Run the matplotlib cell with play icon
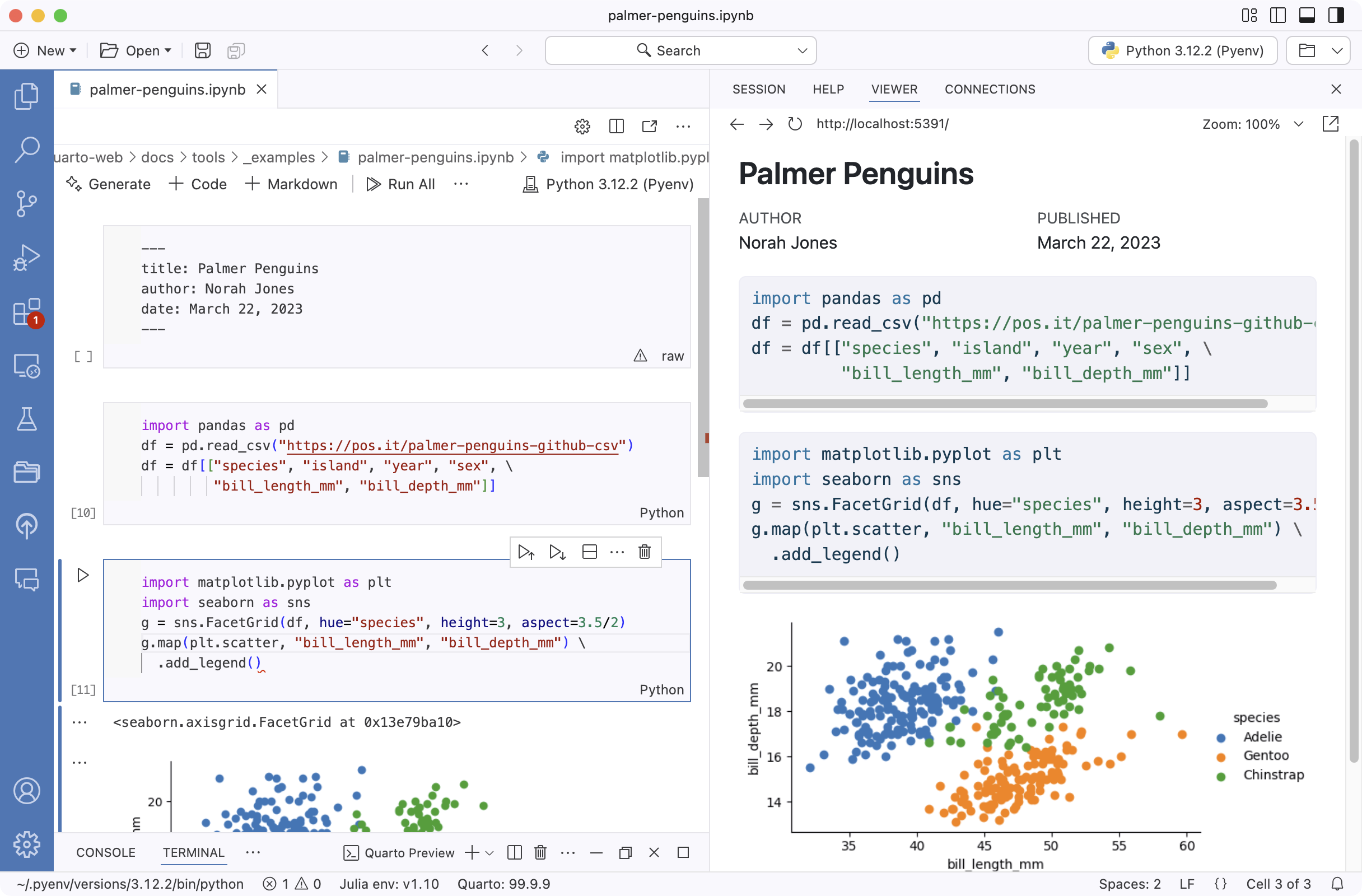This screenshot has width=1362, height=896. (x=82, y=575)
